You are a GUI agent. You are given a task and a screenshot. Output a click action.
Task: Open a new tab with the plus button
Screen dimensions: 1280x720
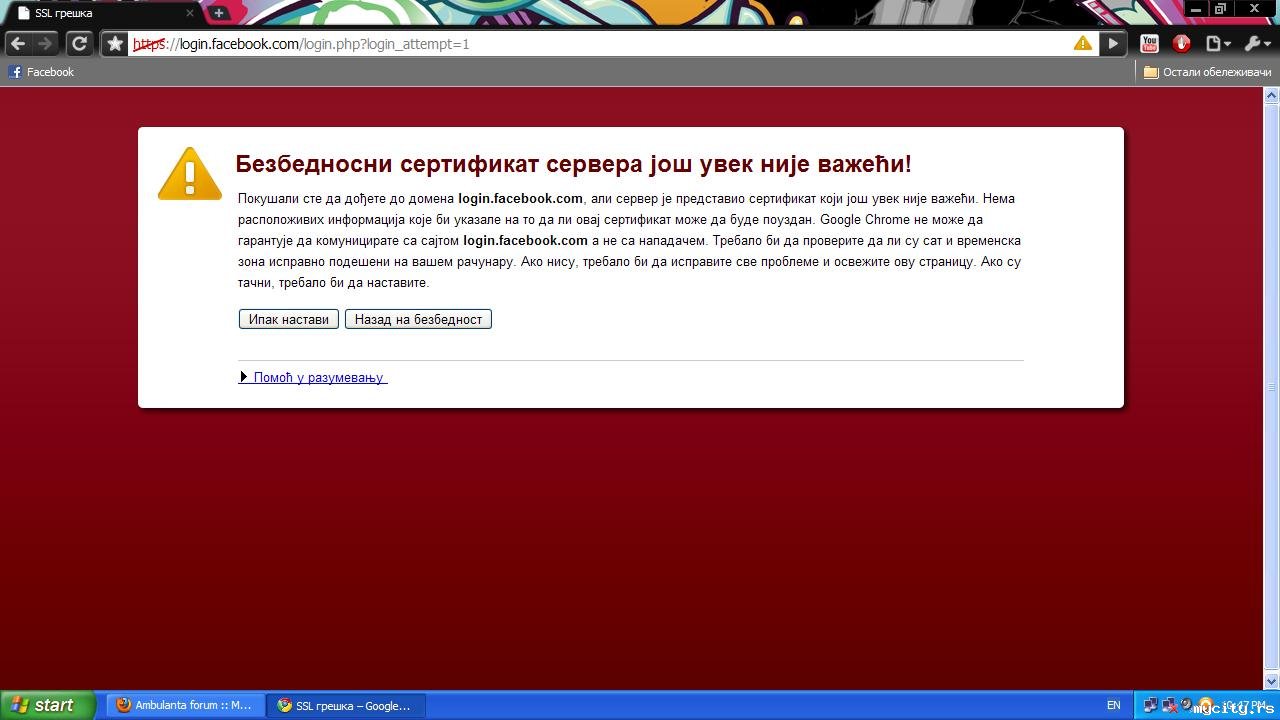[x=219, y=13]
